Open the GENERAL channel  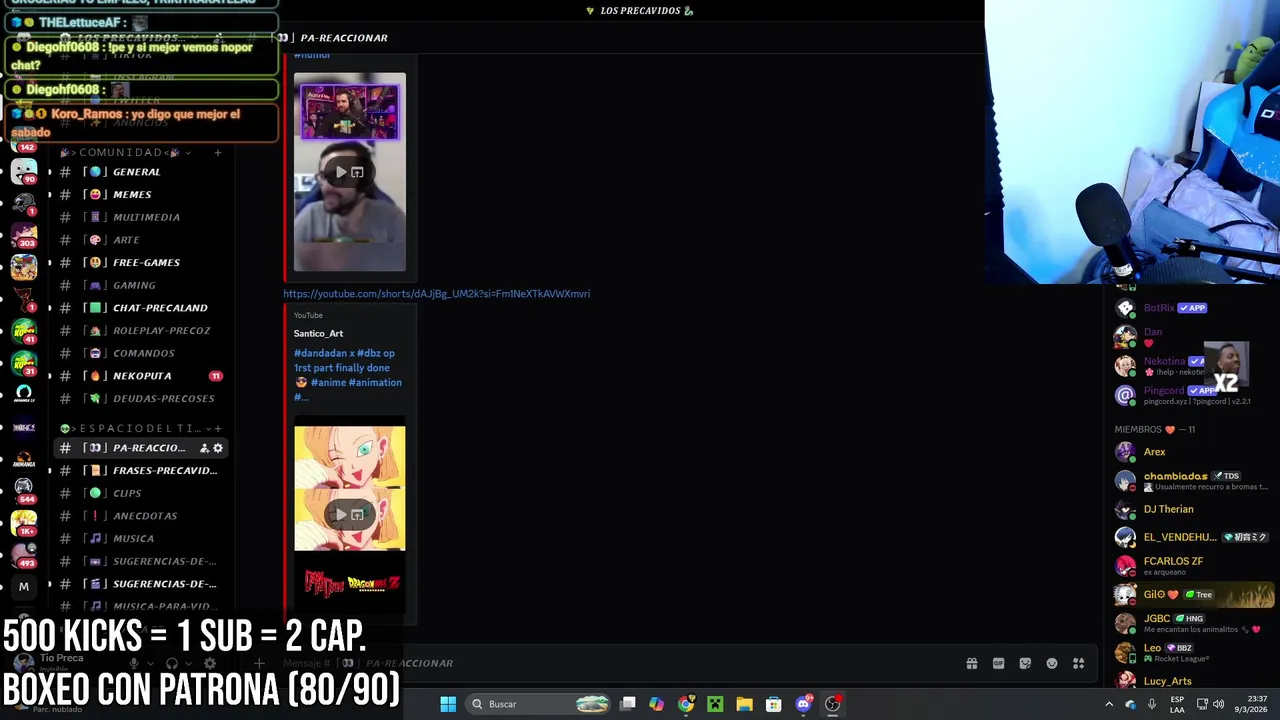[140, 172]
